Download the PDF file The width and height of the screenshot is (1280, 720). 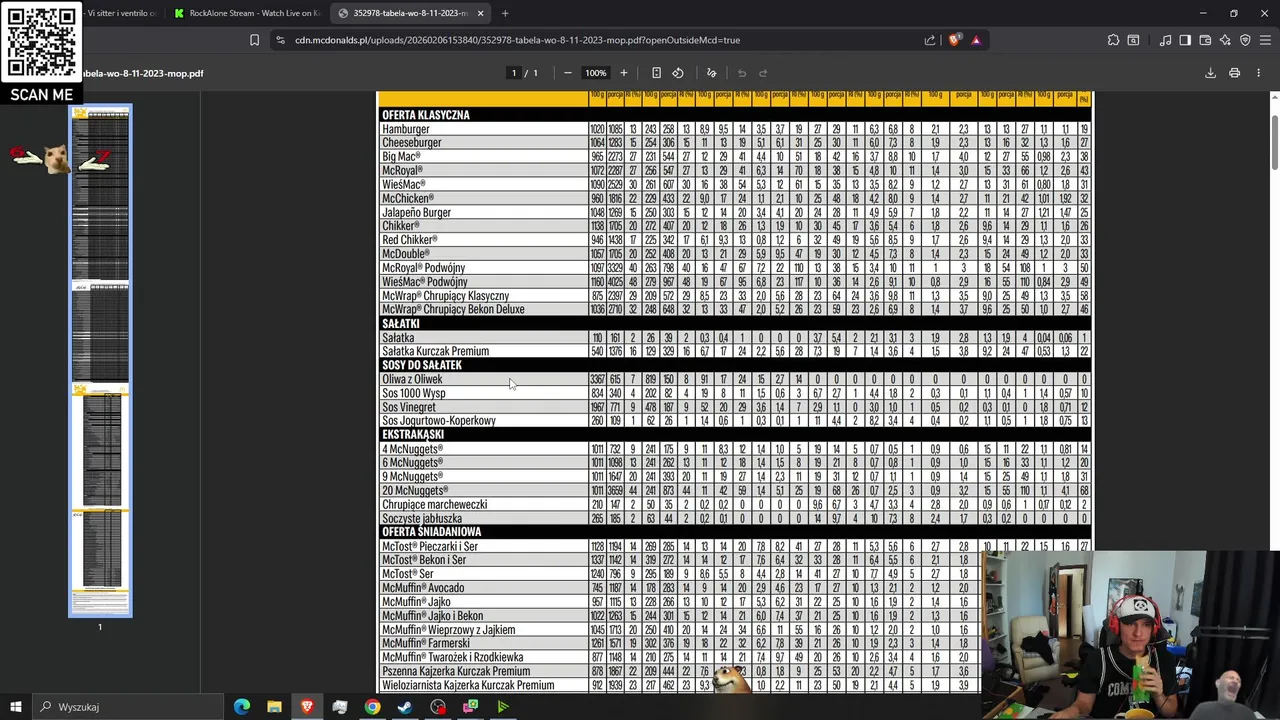click(1210, 73)
